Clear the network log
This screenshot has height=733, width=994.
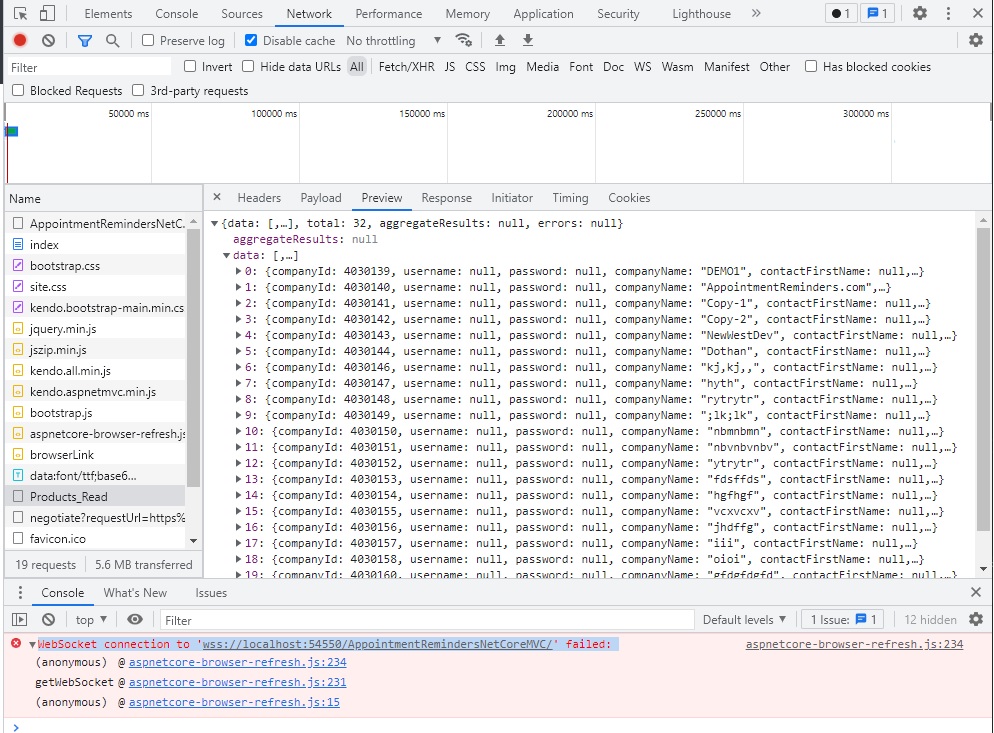(x=48, y=41)
